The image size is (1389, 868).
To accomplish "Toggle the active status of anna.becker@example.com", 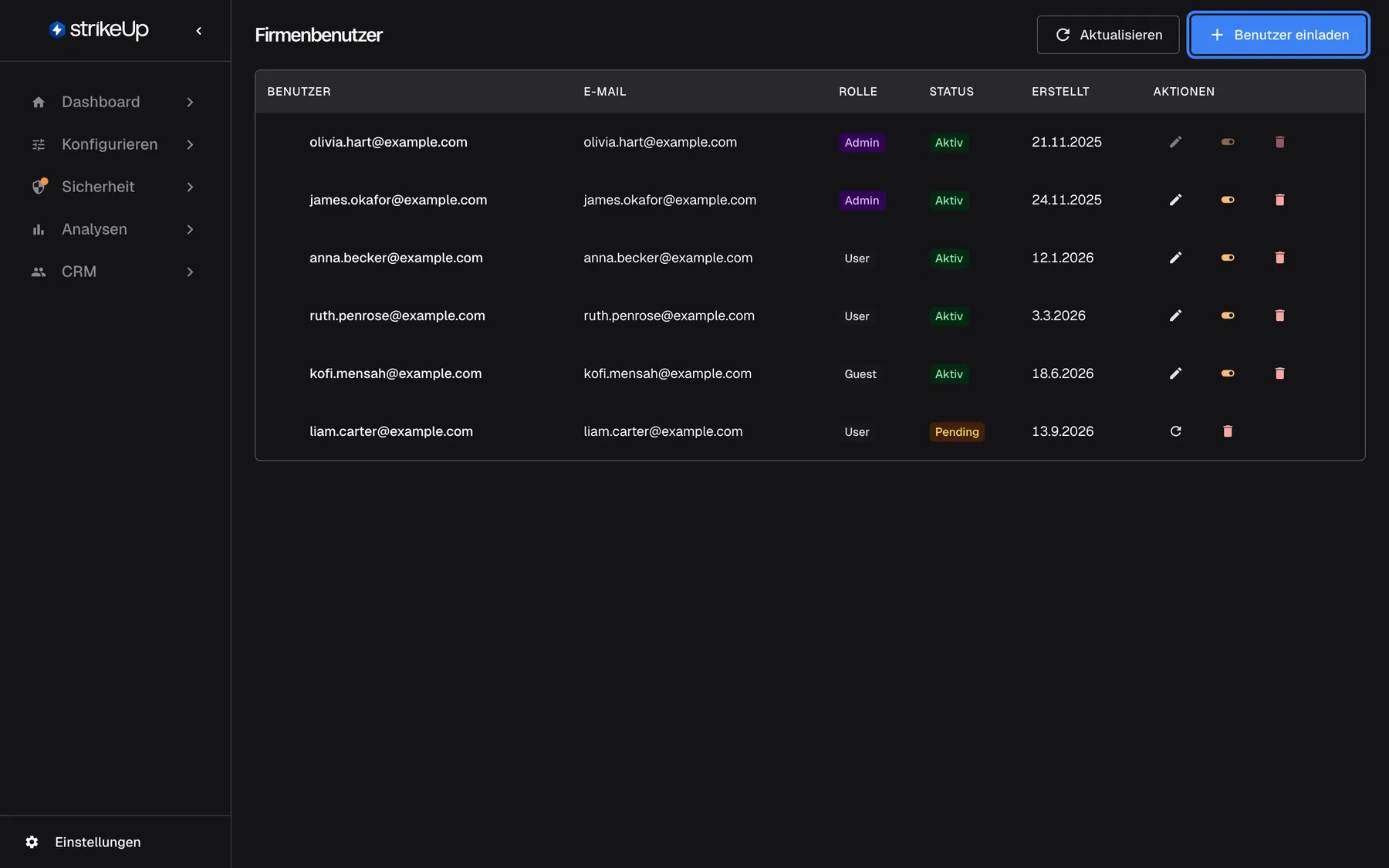I will coord(1228,258).
